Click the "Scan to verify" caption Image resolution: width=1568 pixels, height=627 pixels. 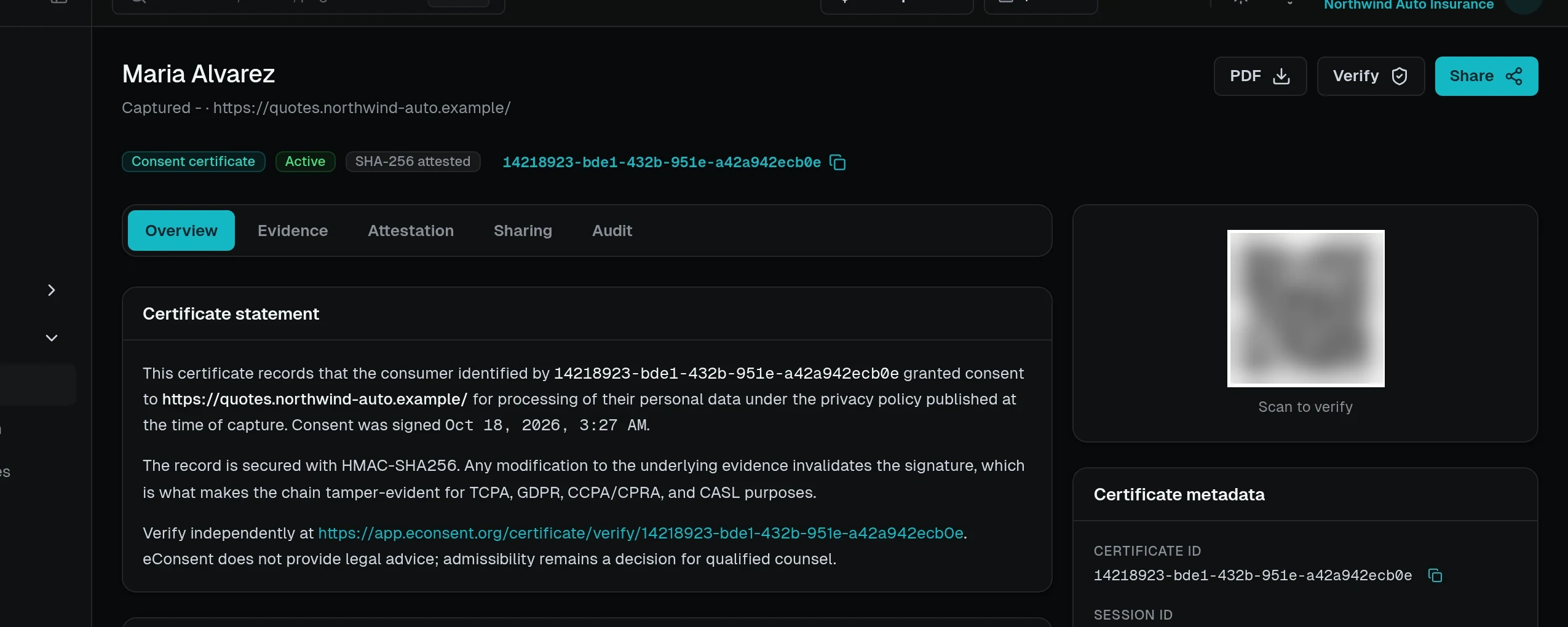(x=1305, y=407)
